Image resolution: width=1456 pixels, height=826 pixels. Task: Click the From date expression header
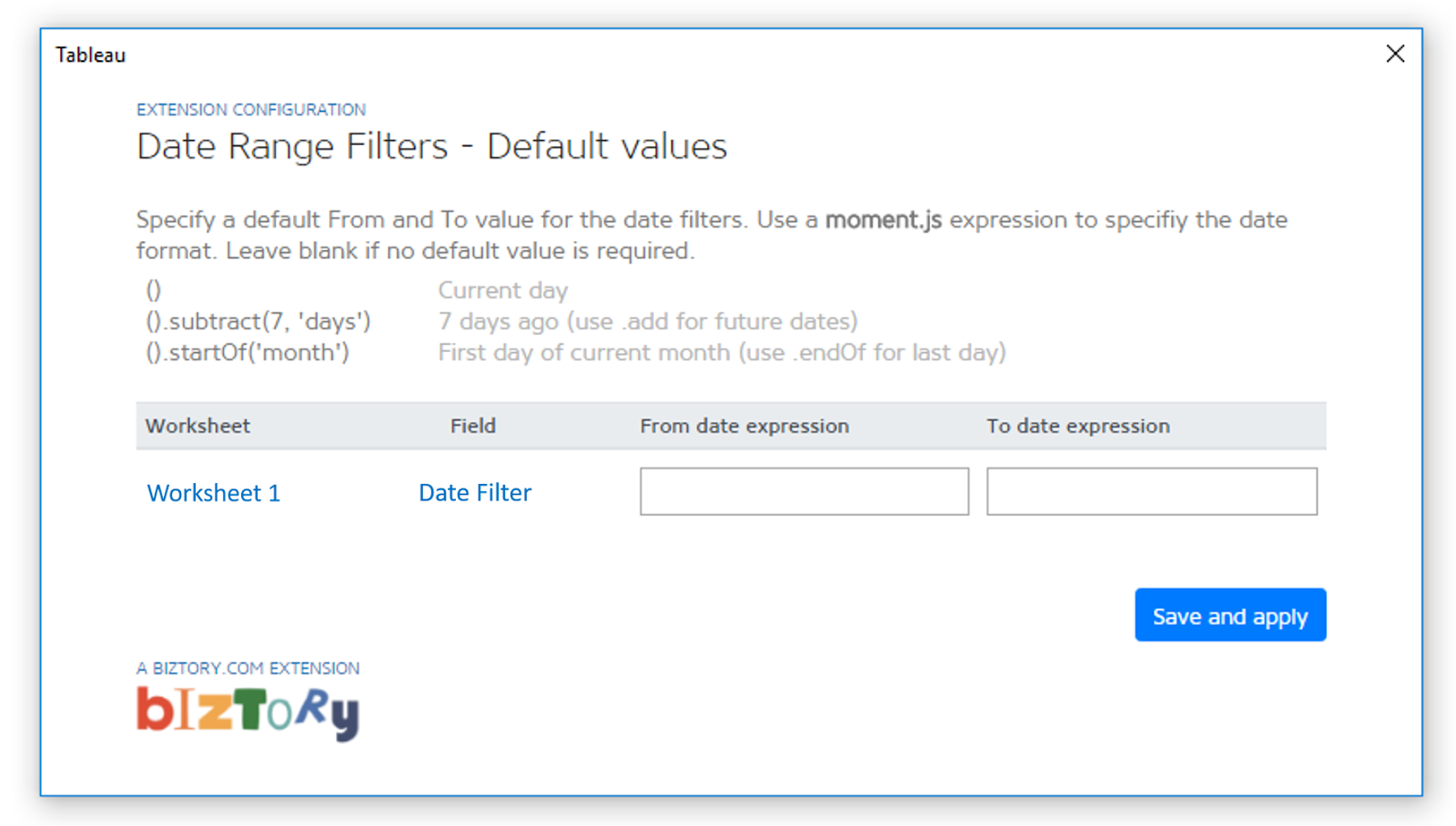pos(743,426)
